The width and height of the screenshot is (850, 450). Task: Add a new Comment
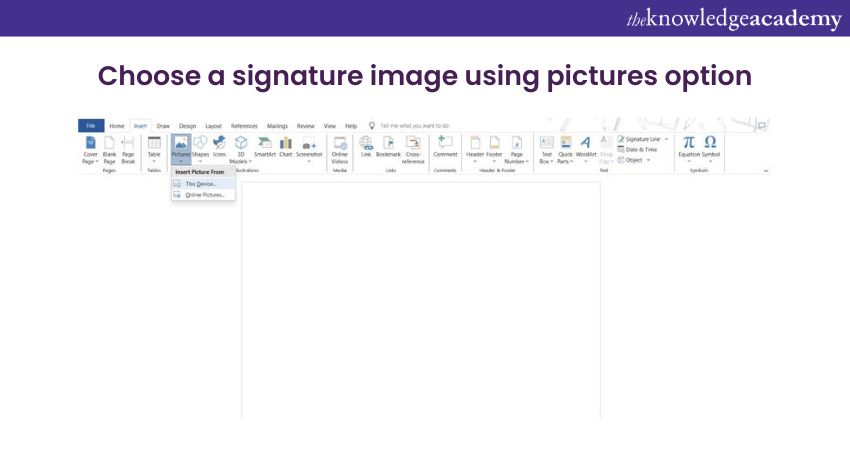pyautogui.click(x=445, y=146)
